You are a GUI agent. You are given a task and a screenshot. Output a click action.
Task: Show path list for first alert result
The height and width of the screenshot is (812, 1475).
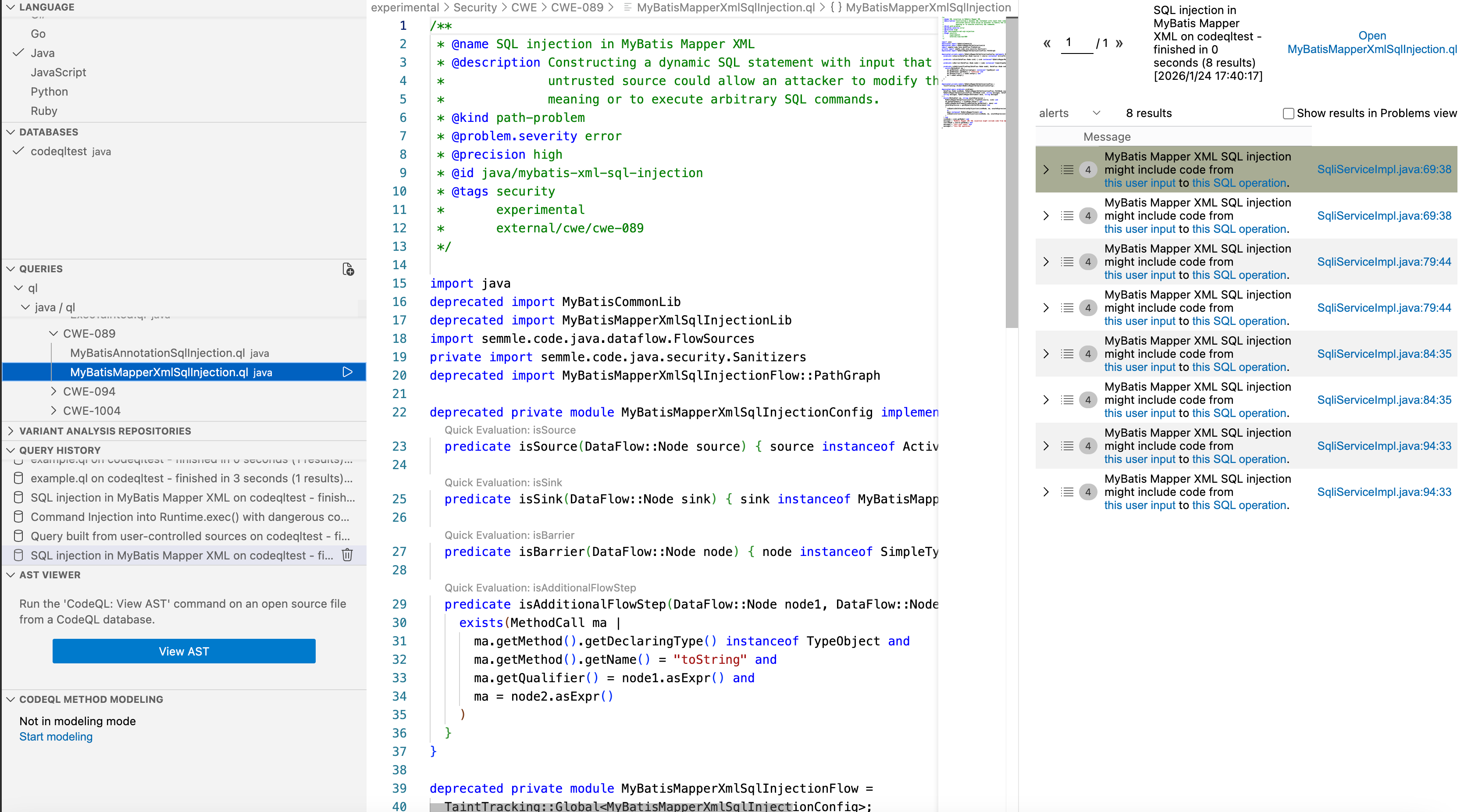1066,170
